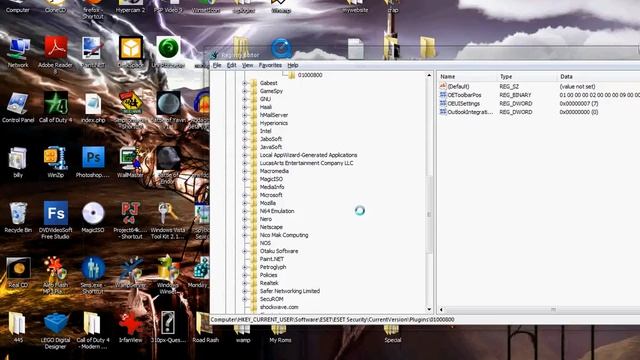Launch IrfanView desktop icon
The height and width of the screenshot is (360, 640).
click(130, 323)
